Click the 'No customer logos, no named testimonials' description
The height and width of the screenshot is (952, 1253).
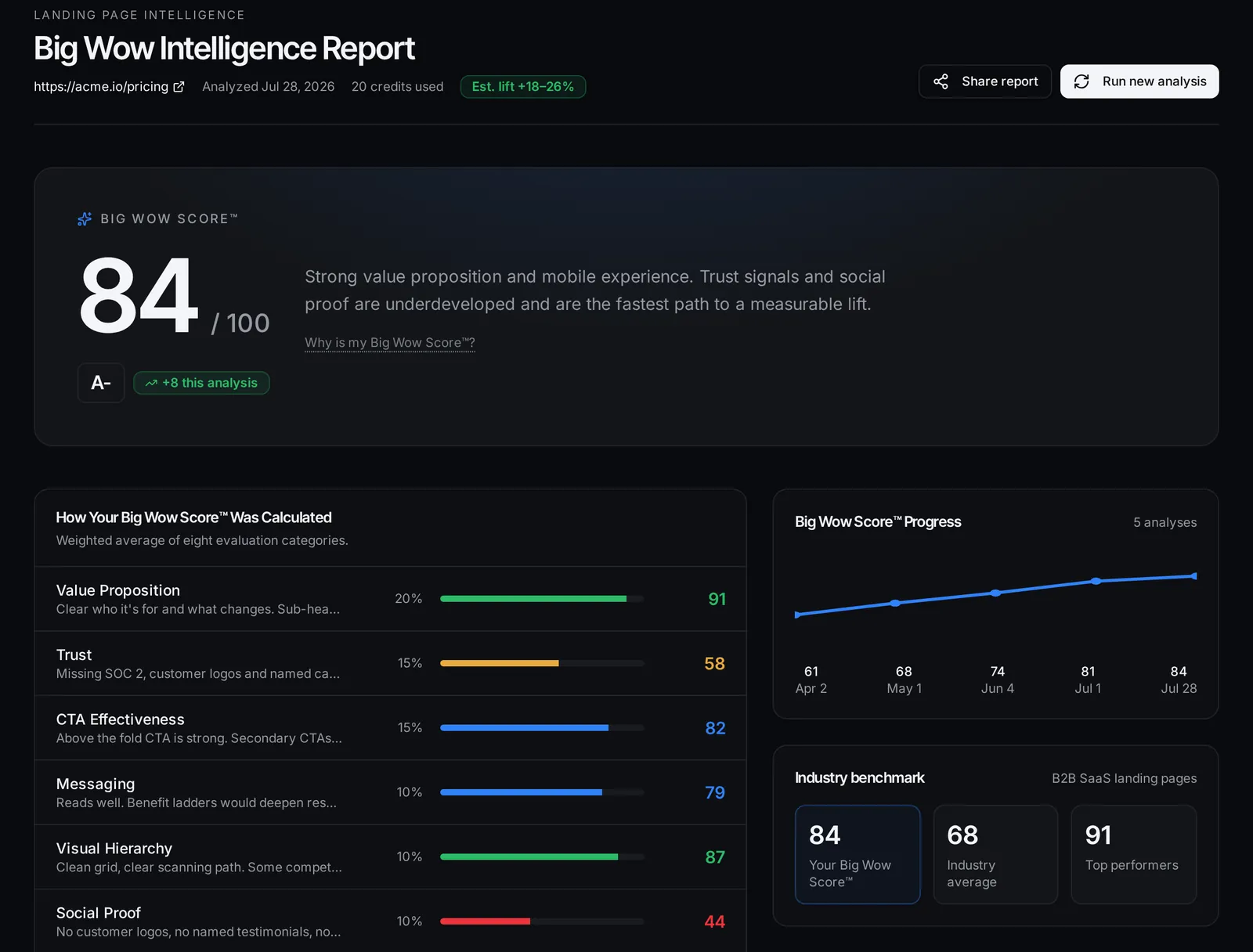pyautogui.click(x=198, y=932)
